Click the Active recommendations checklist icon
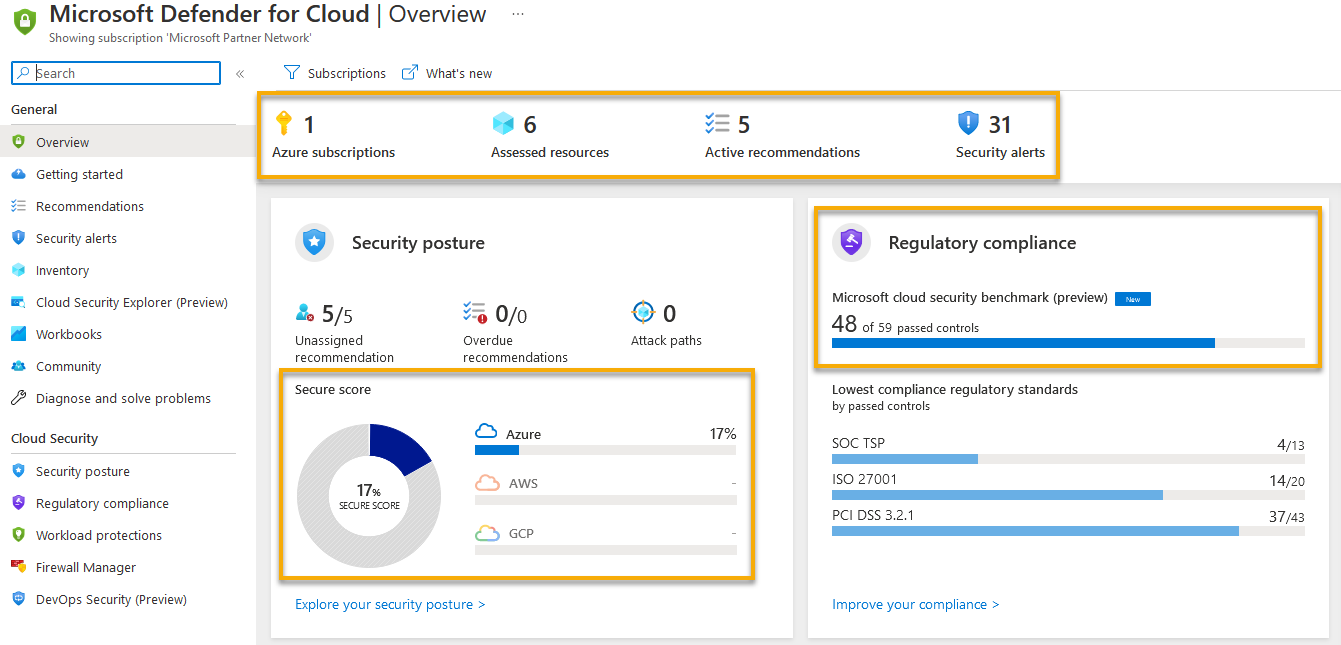Image resolution: width=1341 pixels, height=645 pixels. pos(717,123)
